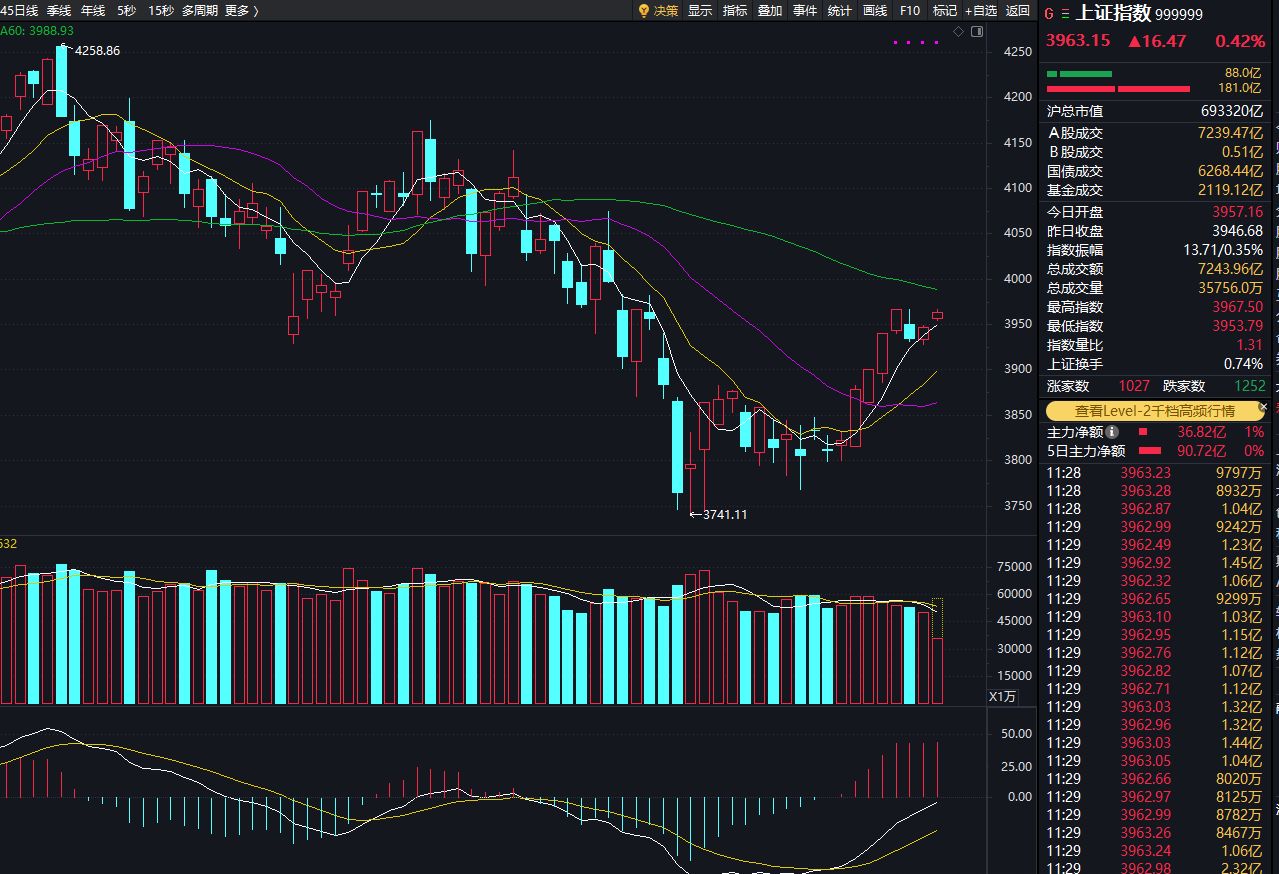Click the 最高指数 value 3967.50
This screenshot has width=1279, height=874.
(x=1238, y=307)
